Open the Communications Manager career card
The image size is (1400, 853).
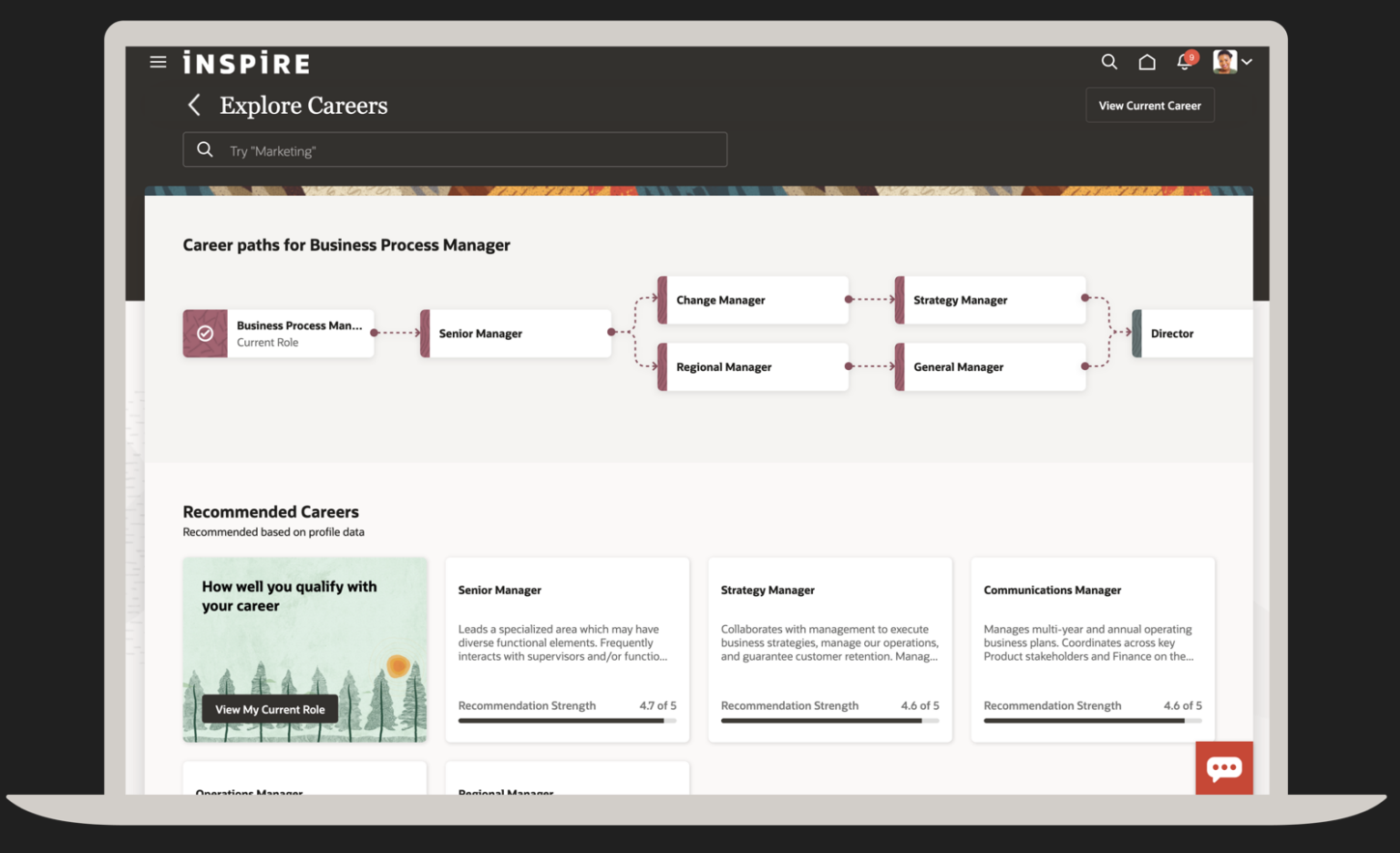click(1092, 649)
